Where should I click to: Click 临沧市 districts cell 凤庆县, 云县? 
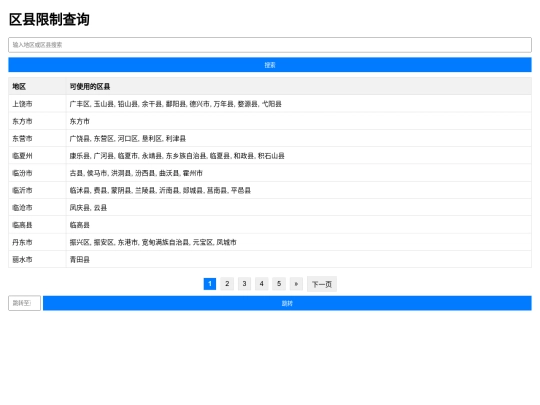pyautogui.click(x=299, y=207)
